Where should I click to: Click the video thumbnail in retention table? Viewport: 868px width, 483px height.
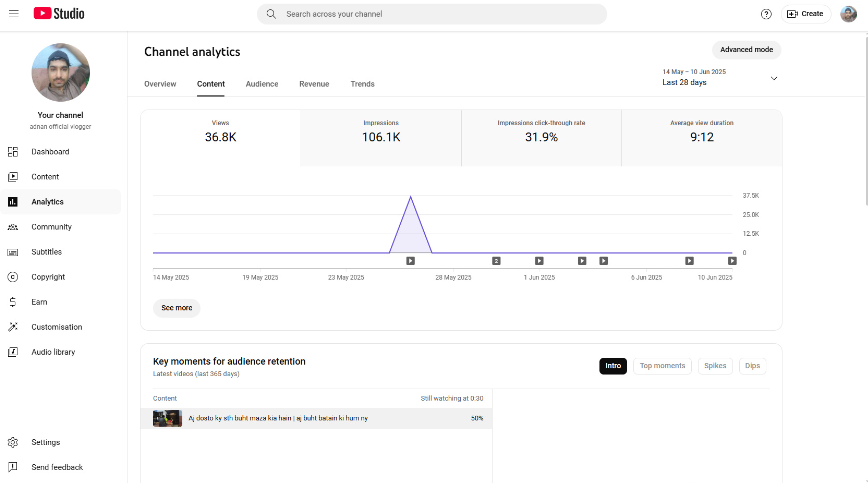point(167,418)
